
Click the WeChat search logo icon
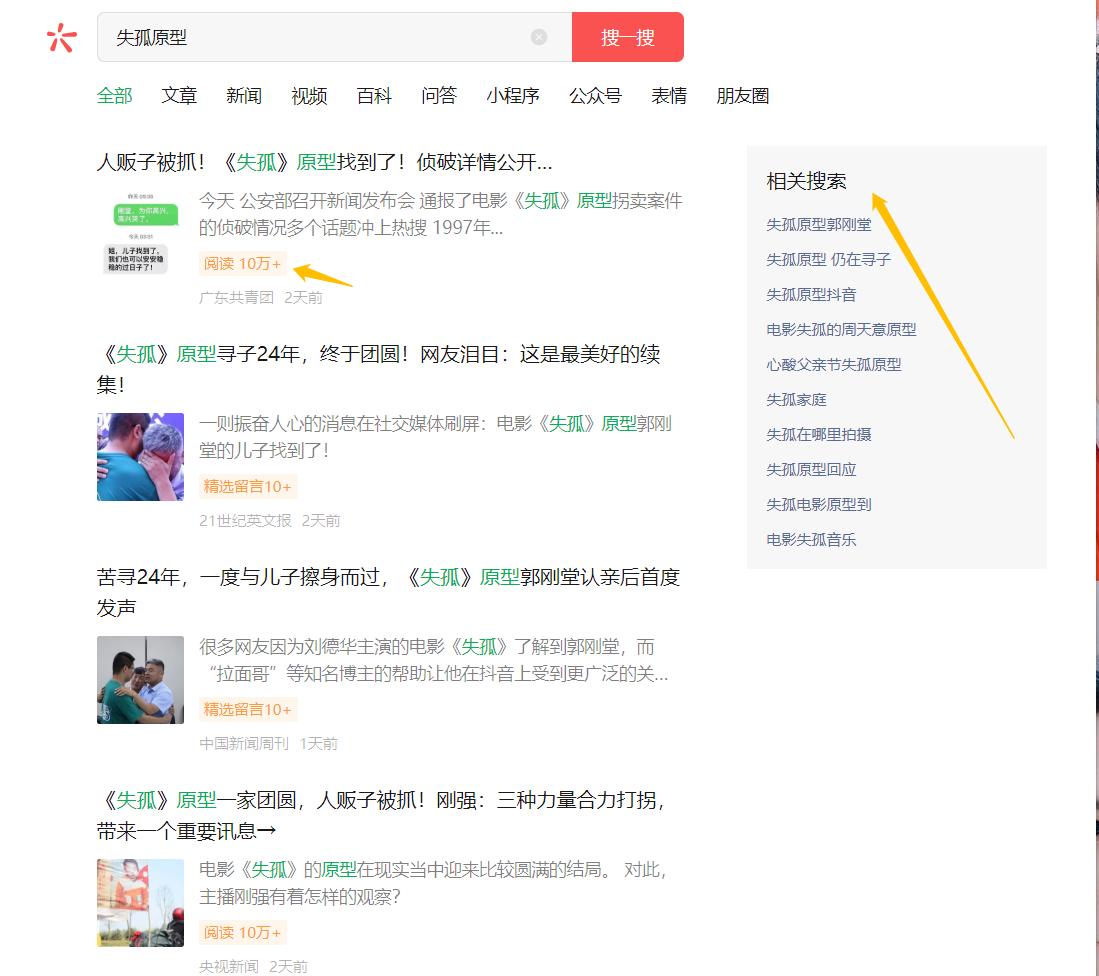(x=61, y=38)
